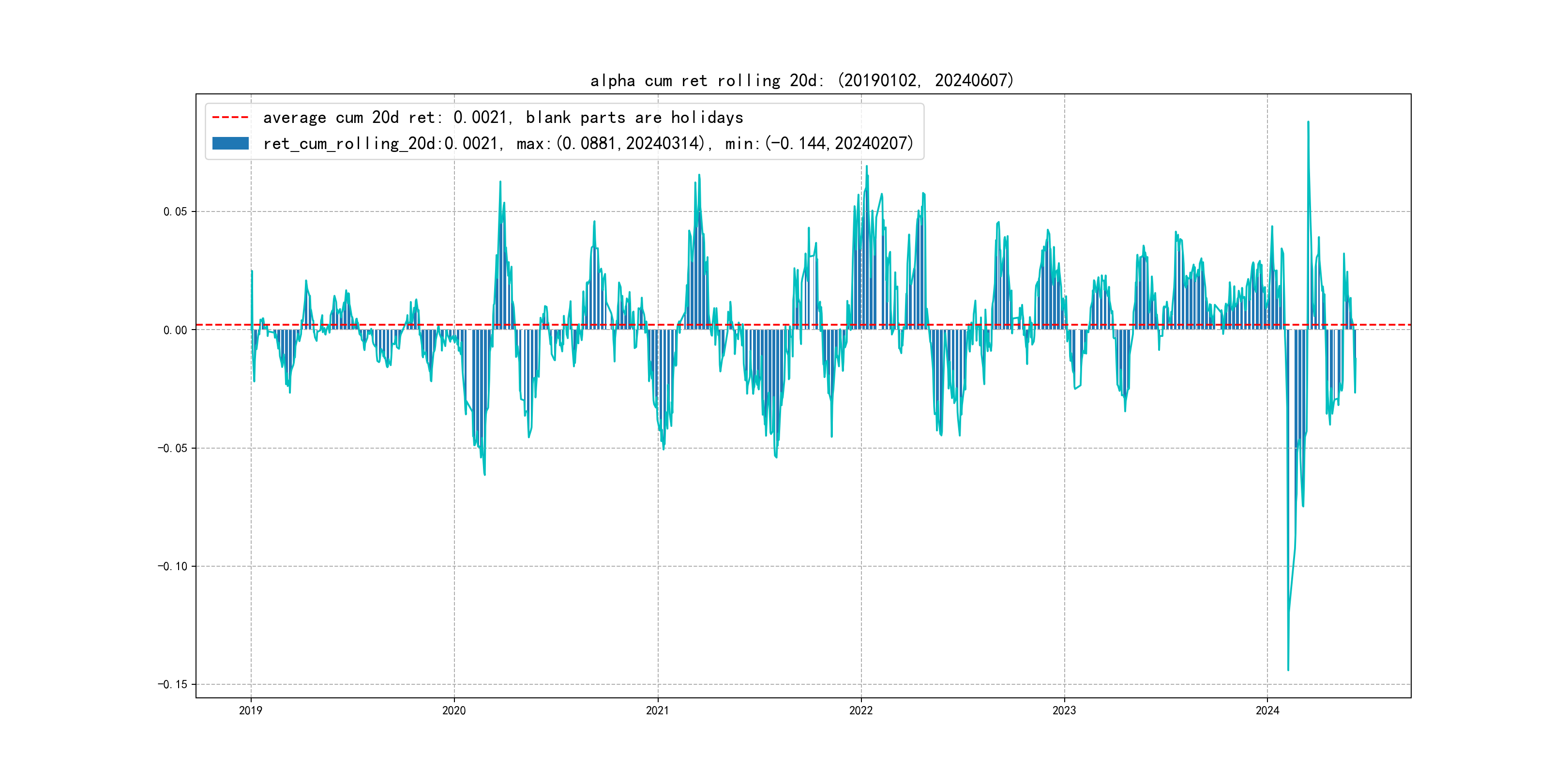Image resolution: width=1568 pixels, height=784 pixels.
Task: Click the blue legend swatch for ret_cum_rolling_20d
Action: click(230, 144)
